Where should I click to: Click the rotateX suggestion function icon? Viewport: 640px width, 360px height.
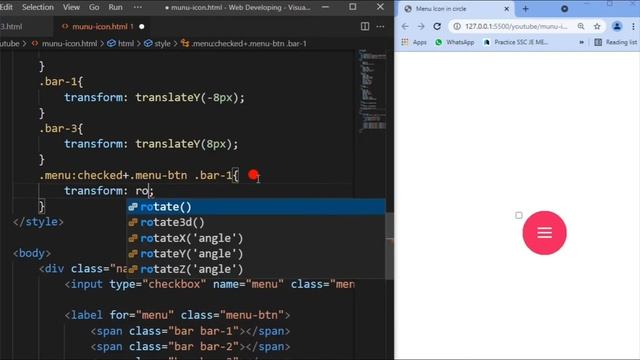(133, 238)
